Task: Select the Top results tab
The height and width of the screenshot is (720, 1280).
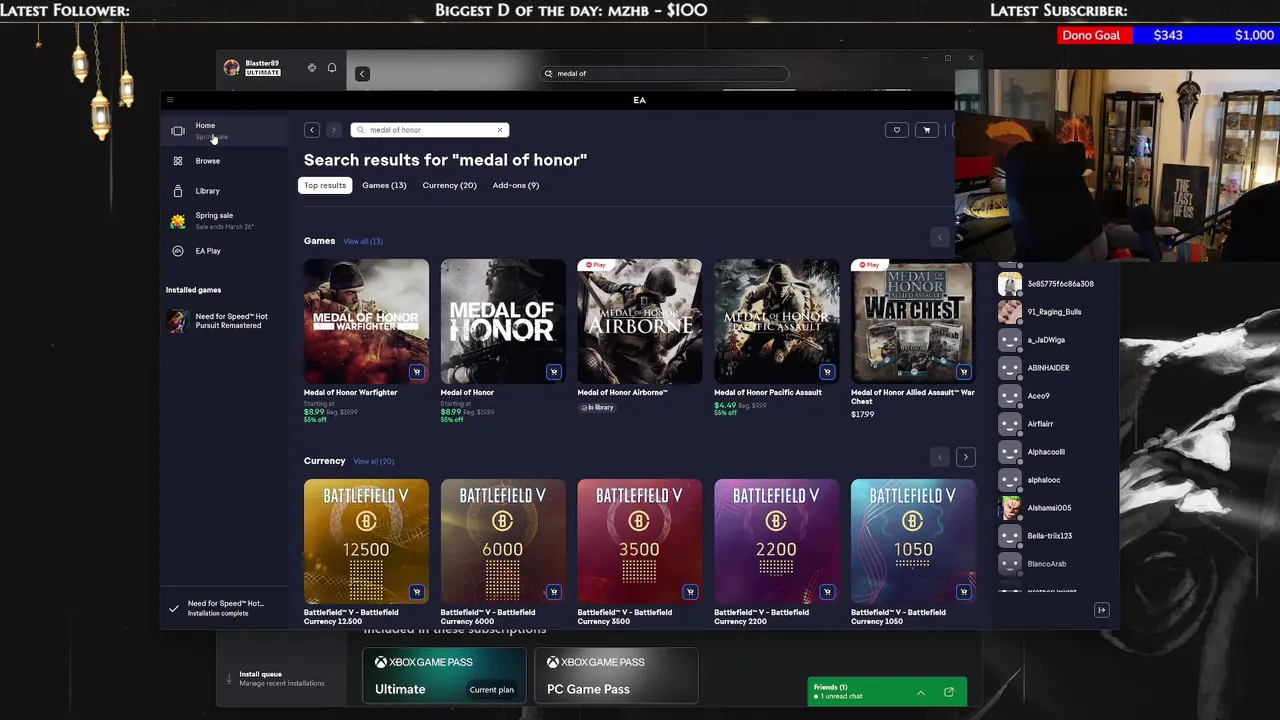Action: click(325, 185)
